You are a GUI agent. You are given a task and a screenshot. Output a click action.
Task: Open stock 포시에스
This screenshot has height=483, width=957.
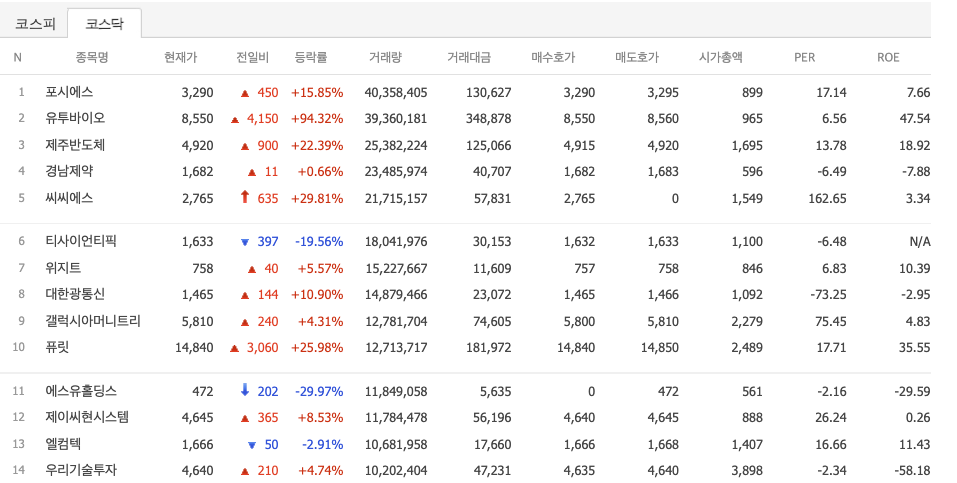[x=69, y=92]
